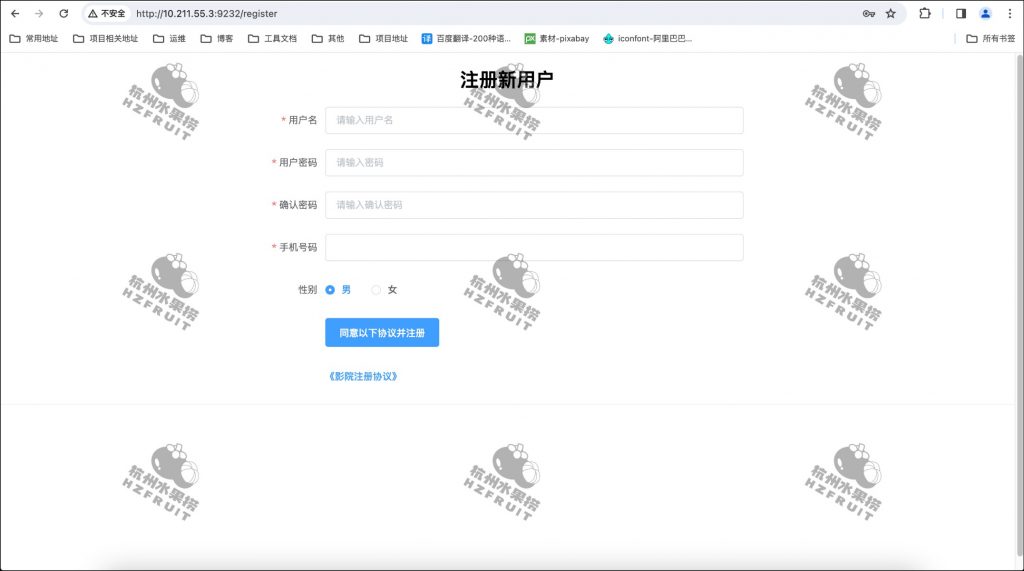Viewport: 1024px width, 571px height.
Task: Click the 确认密码 input field
Action: [x=534, y=205]
